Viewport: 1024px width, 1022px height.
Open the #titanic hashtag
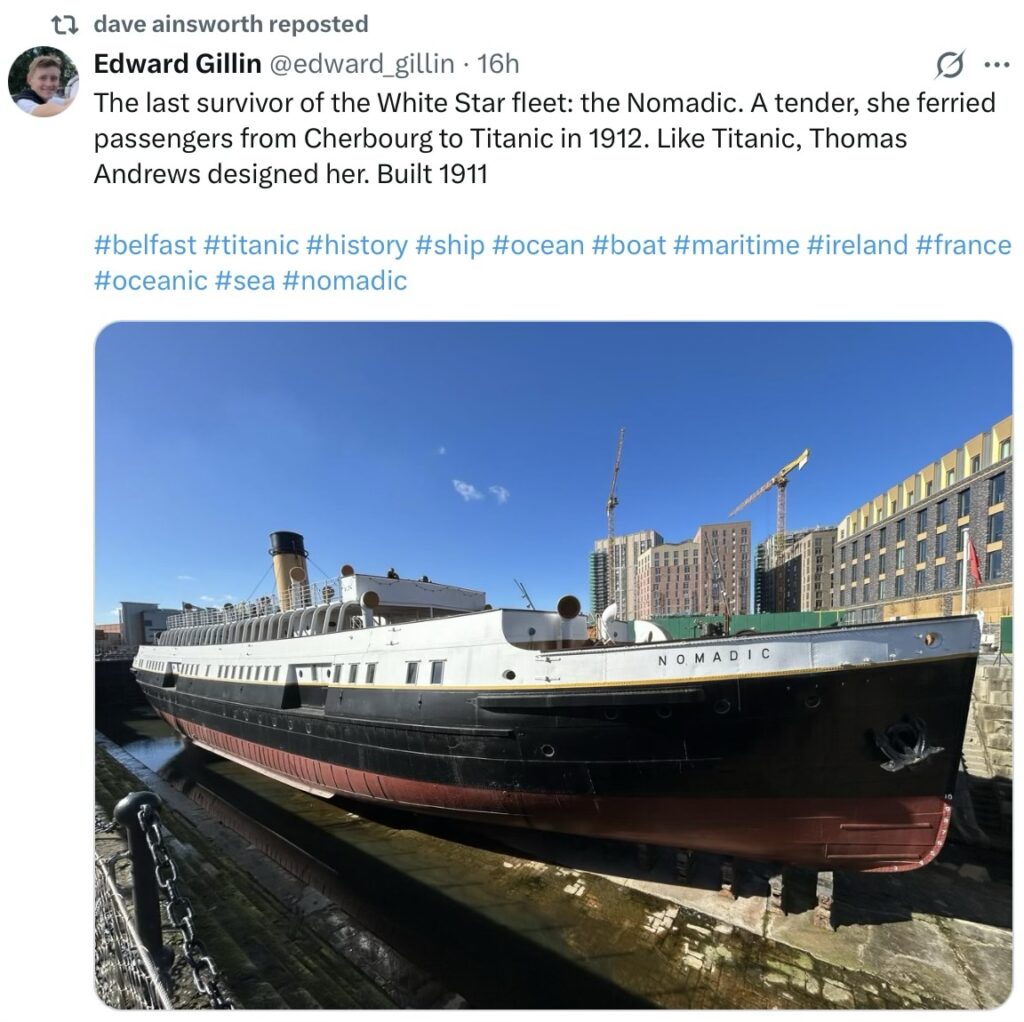tap(251, 246)
